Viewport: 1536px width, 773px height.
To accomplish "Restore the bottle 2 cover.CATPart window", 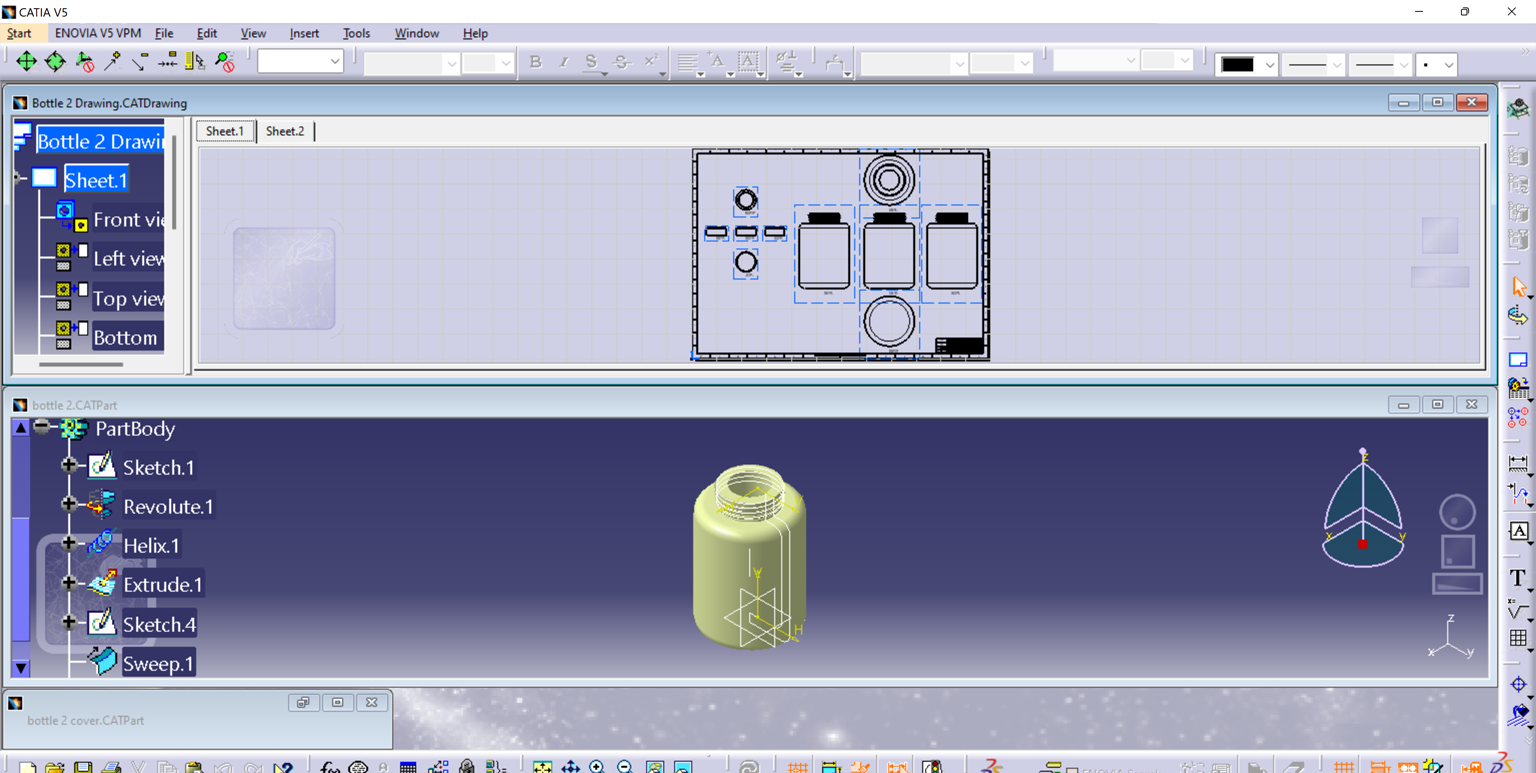I will click(303, 703).
